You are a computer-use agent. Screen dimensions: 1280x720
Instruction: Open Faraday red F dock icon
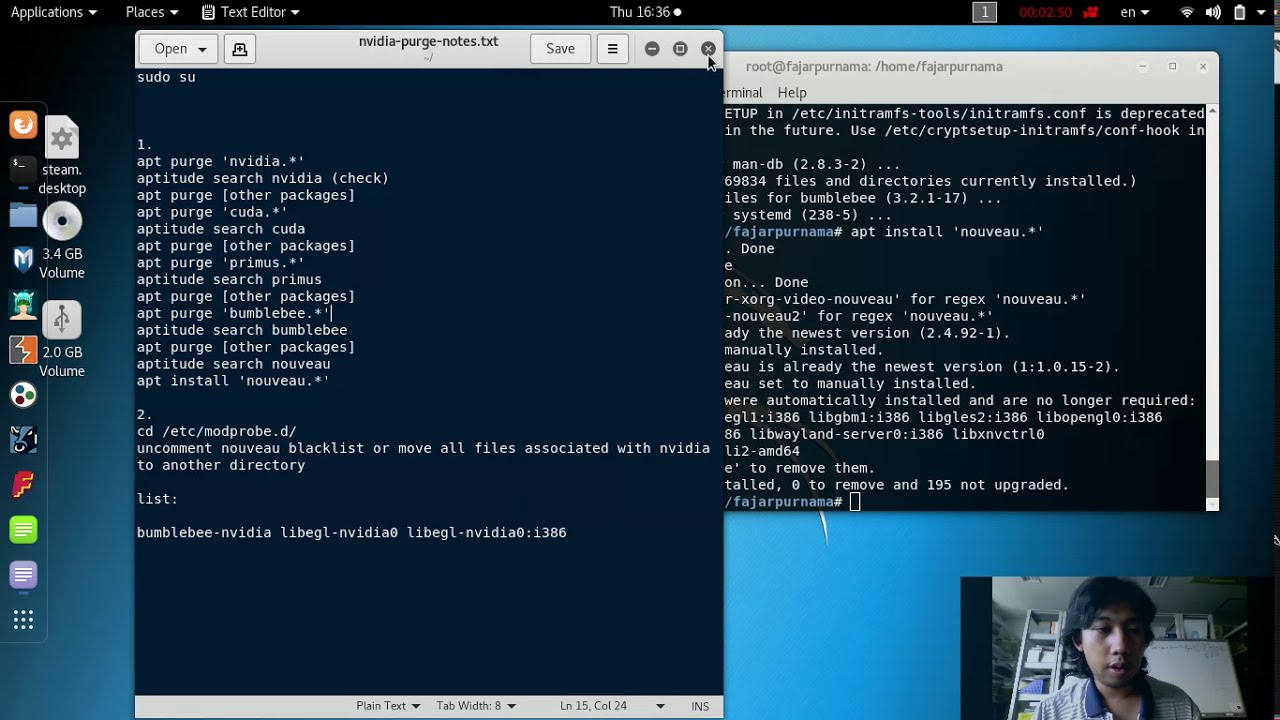tap(23, 485)
